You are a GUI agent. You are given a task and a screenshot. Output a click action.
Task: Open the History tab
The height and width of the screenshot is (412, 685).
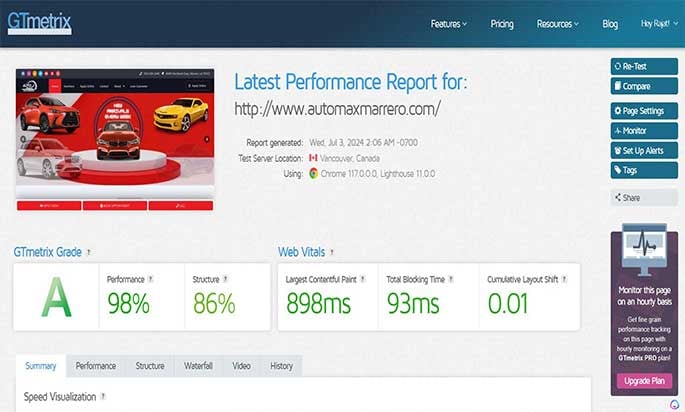[x=281, y=366]
